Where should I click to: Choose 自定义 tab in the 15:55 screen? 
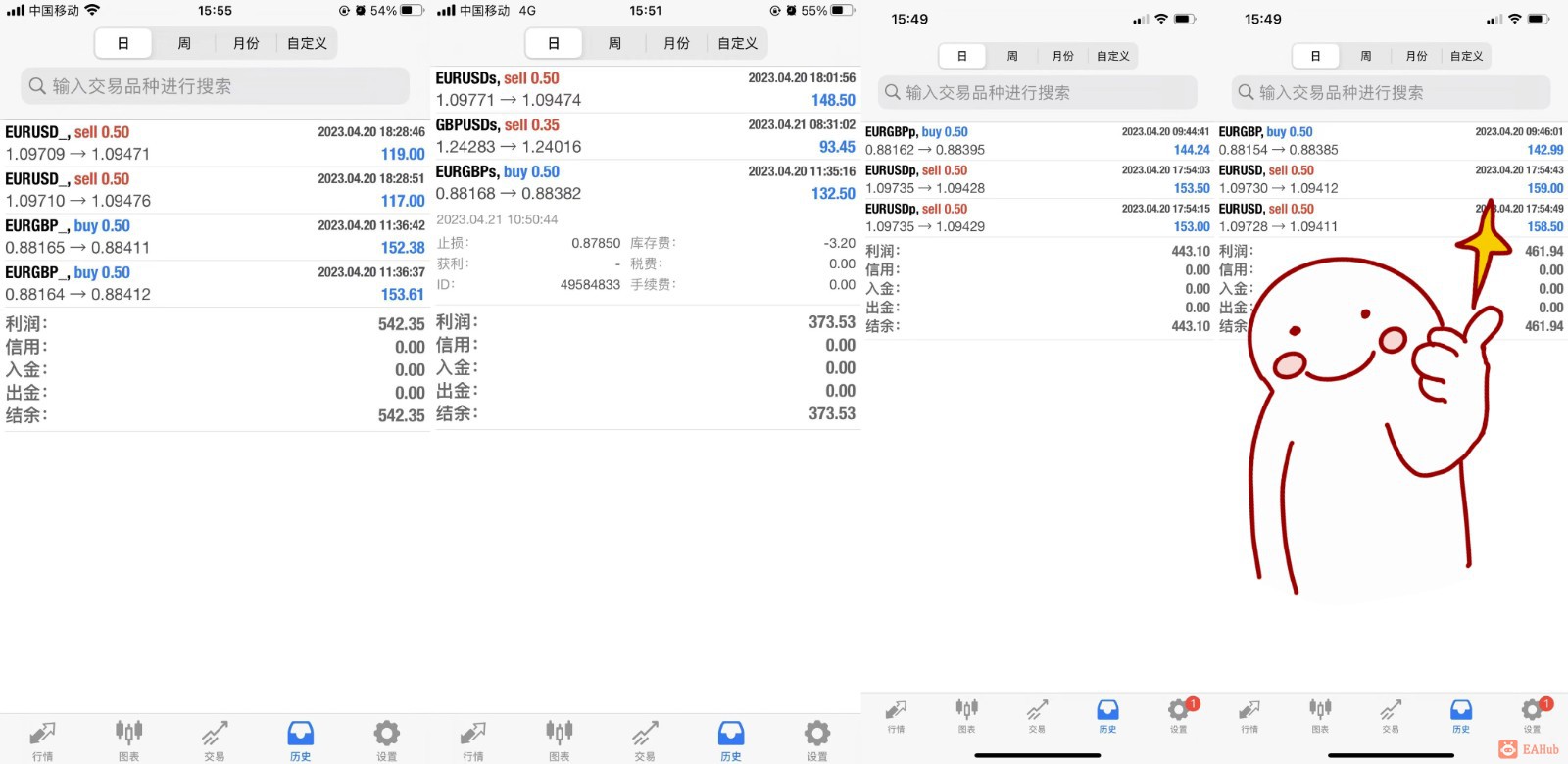coord(307,43)
